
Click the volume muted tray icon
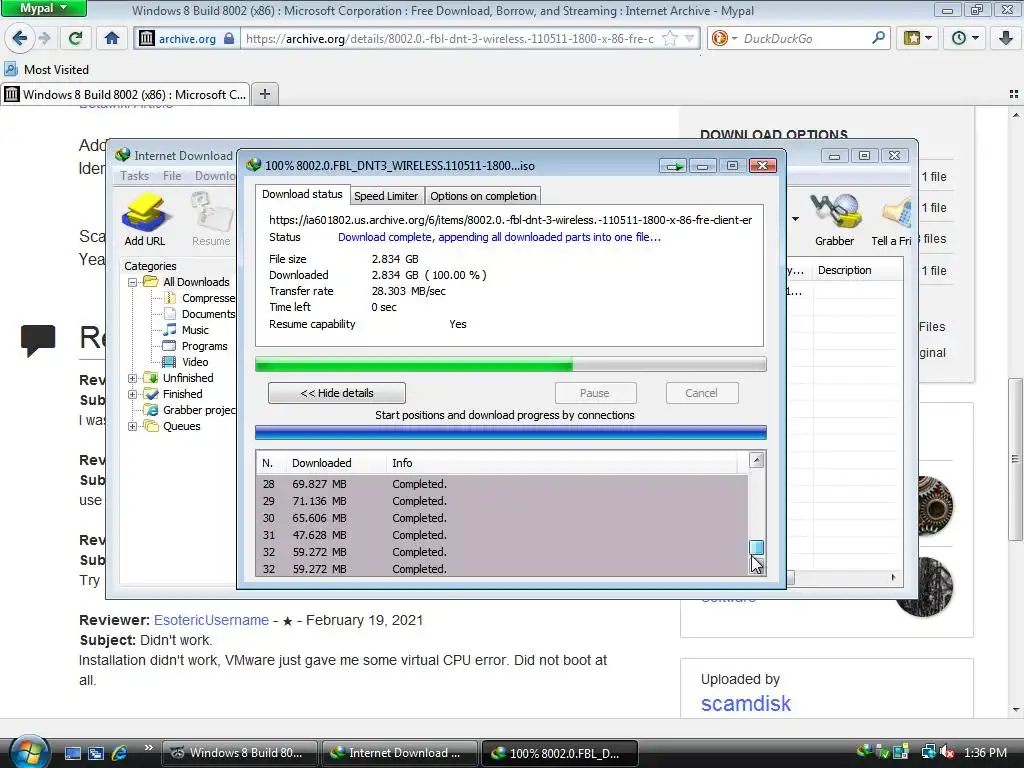click(947, 752)
